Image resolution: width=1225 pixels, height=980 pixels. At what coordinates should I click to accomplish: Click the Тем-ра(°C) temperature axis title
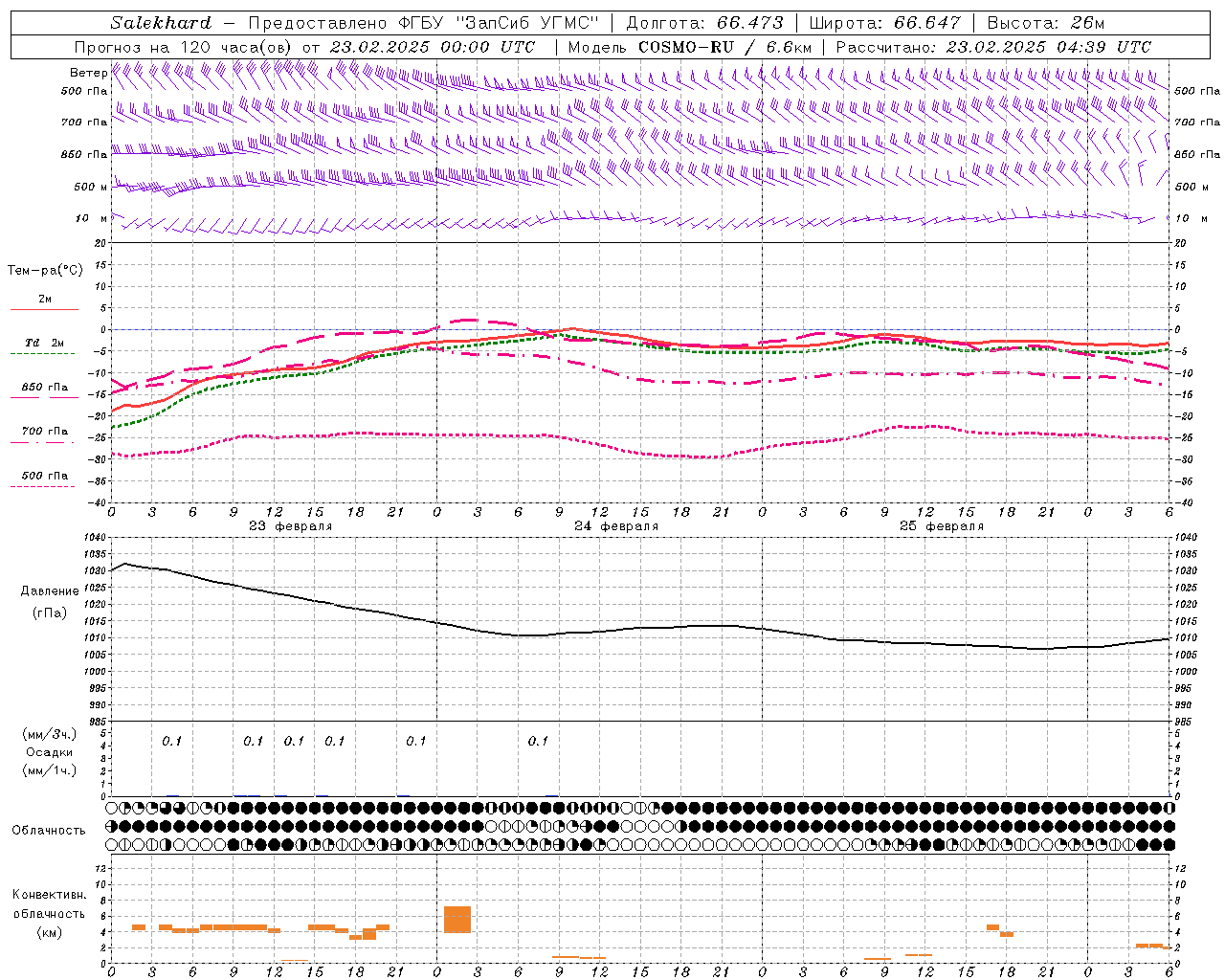(x=45, y=271)
